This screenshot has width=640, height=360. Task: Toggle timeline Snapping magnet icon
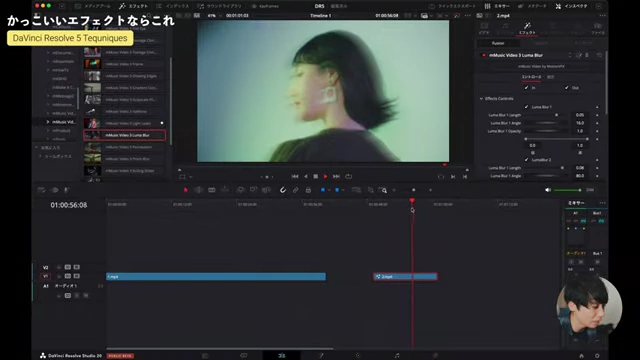click(282, 190)
